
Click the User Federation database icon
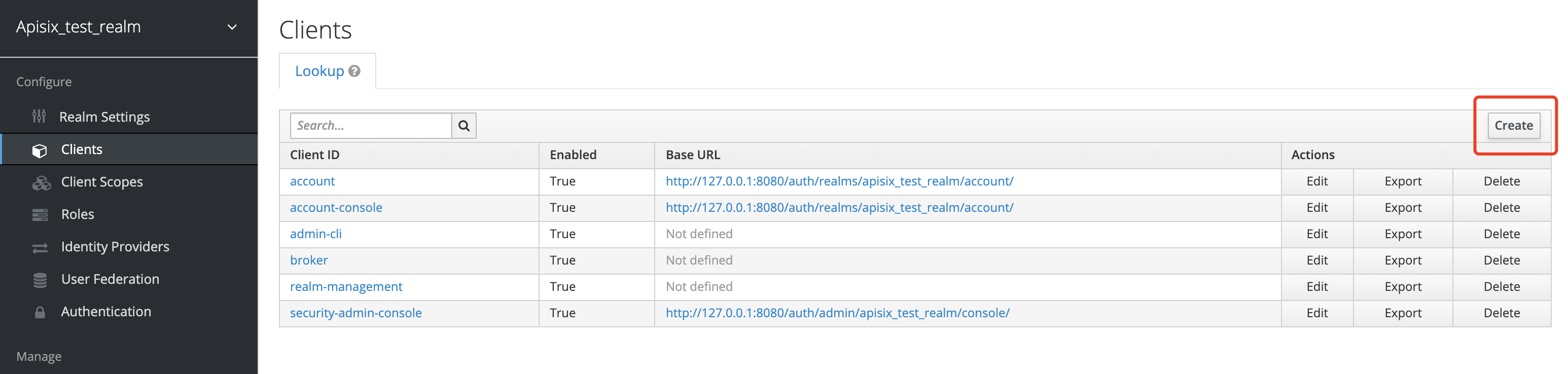(40, 280)
